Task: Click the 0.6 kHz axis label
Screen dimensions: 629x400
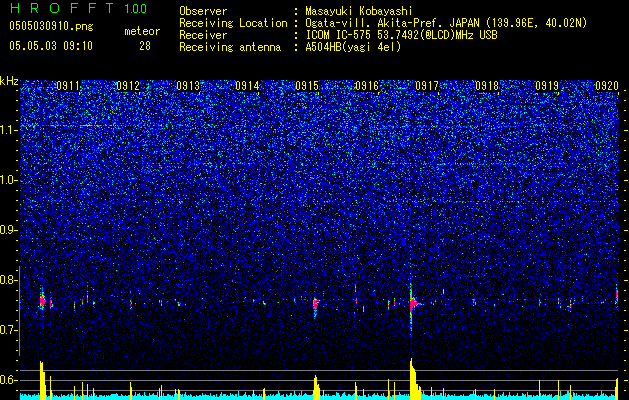Action: tap(9, 380)
